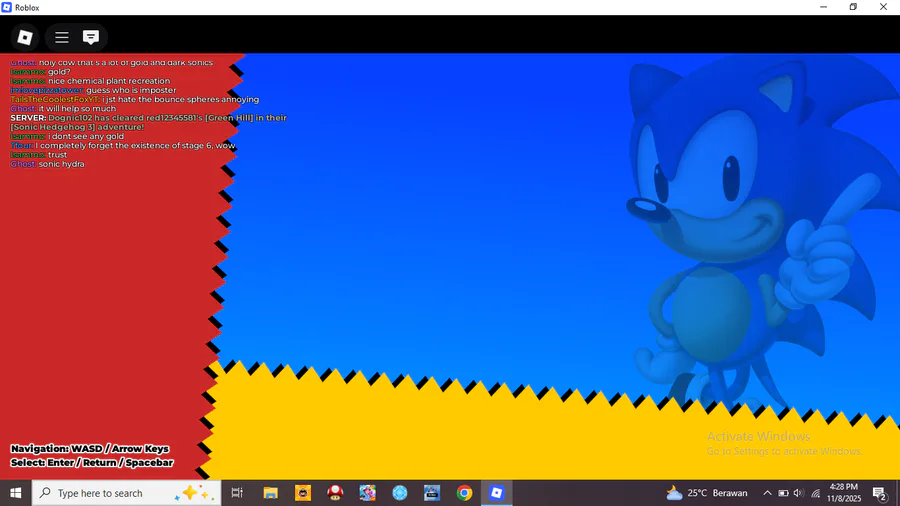
Task: Open the photo thumbnail app on taskbar
Action: click(x=432, y=493)
